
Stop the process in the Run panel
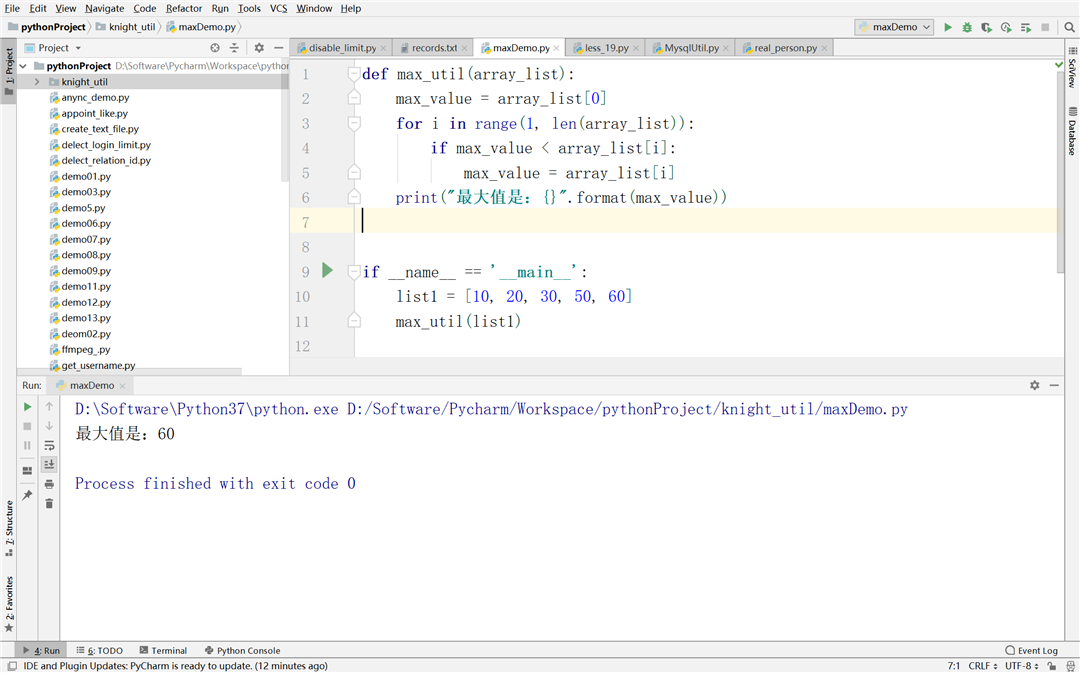coord(28,426)
